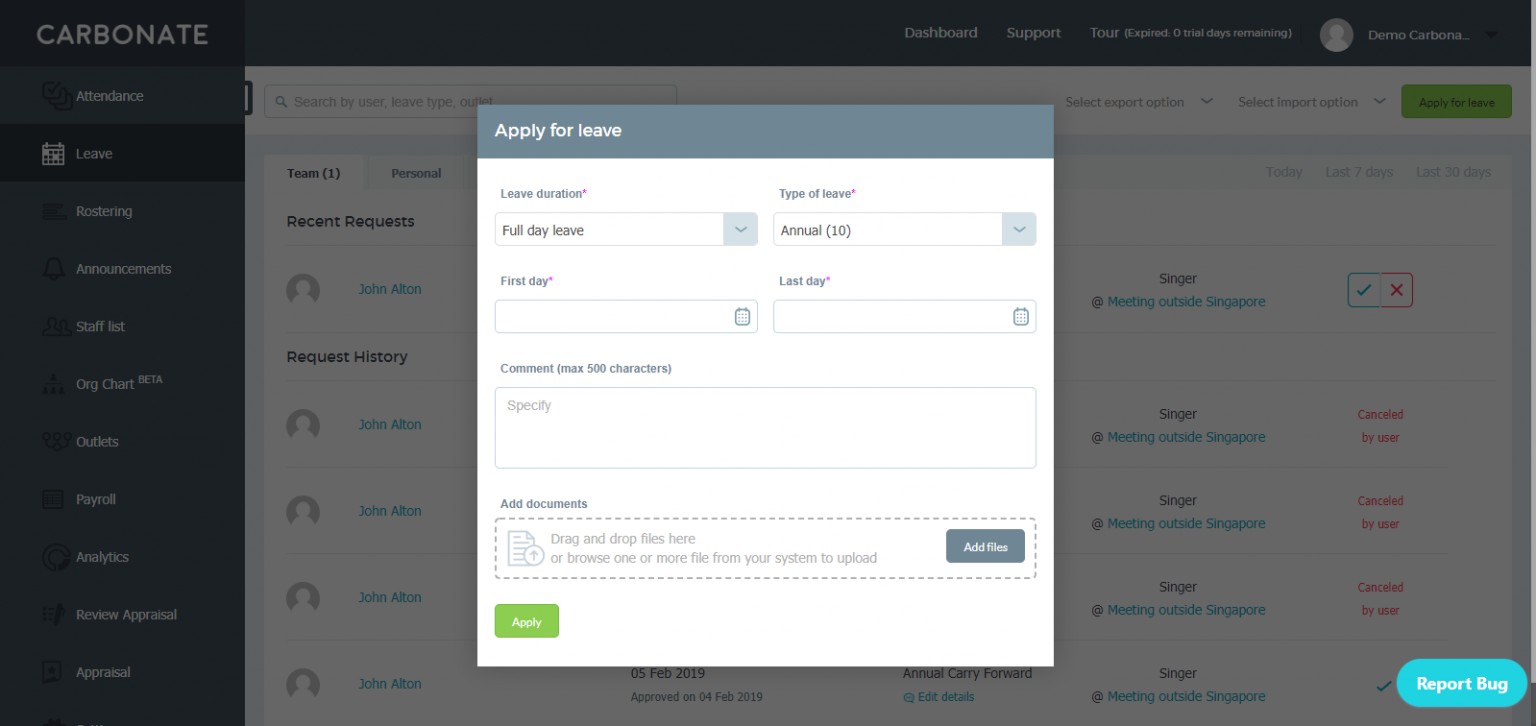
Task: Reject John Alton's request with red X
Action: point(1396,290)
